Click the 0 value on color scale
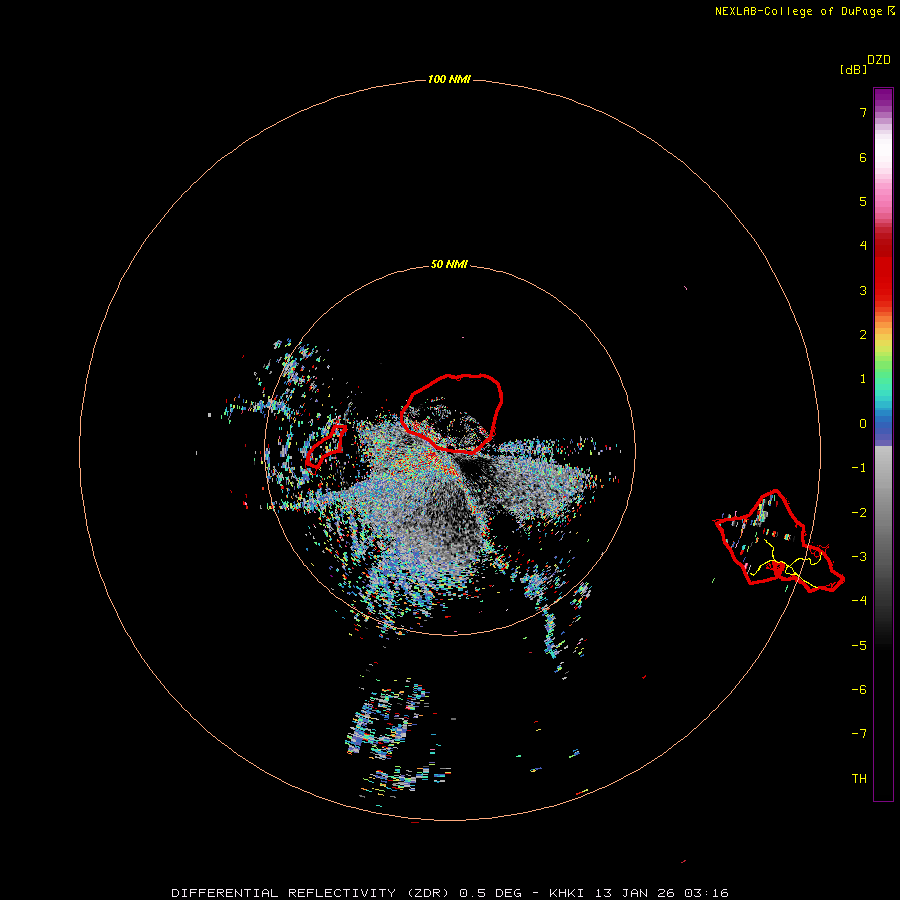The image size is (900, 900). pyautogui.click(x=863, y=424)
